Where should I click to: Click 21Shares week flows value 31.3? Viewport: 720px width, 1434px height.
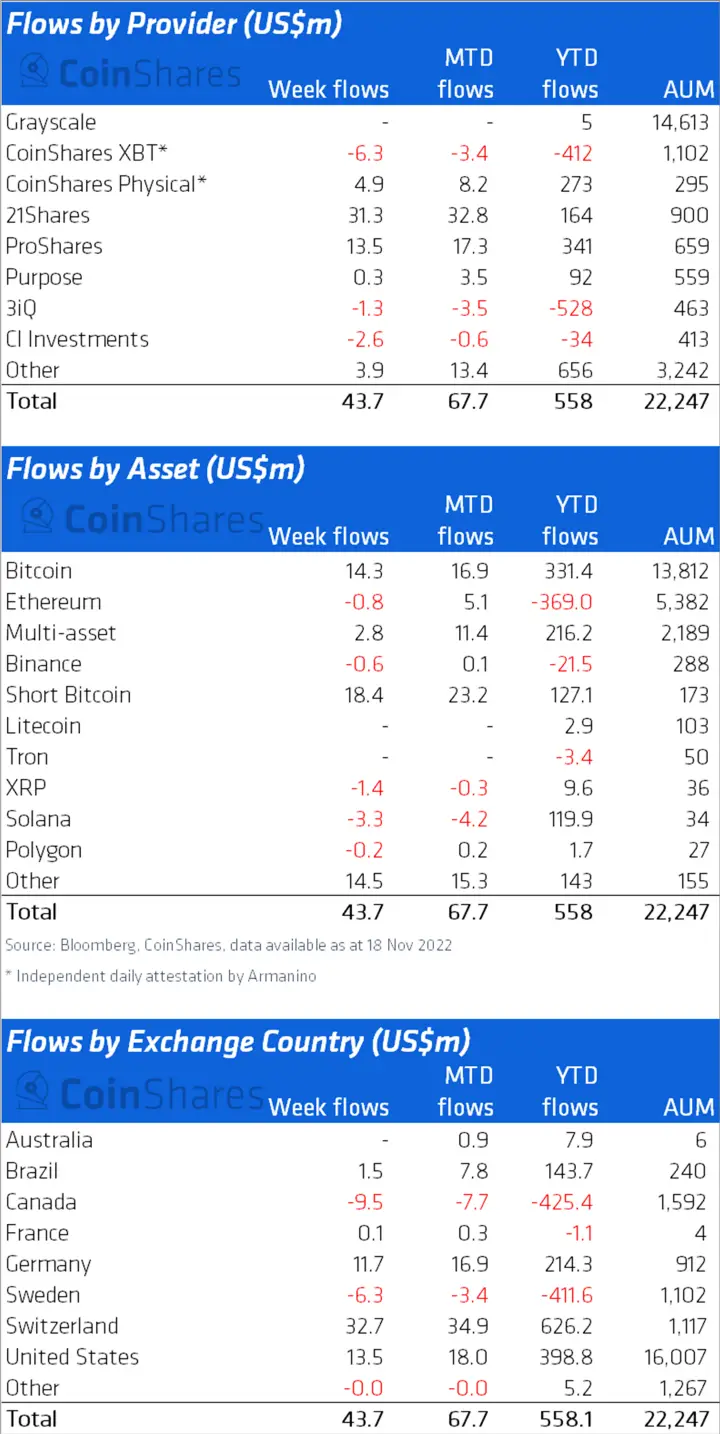tap(364, 215)
